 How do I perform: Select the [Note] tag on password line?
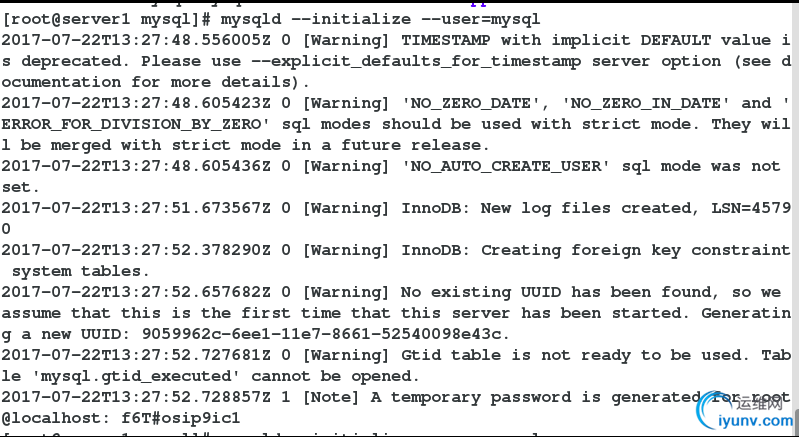coord(332,397)
